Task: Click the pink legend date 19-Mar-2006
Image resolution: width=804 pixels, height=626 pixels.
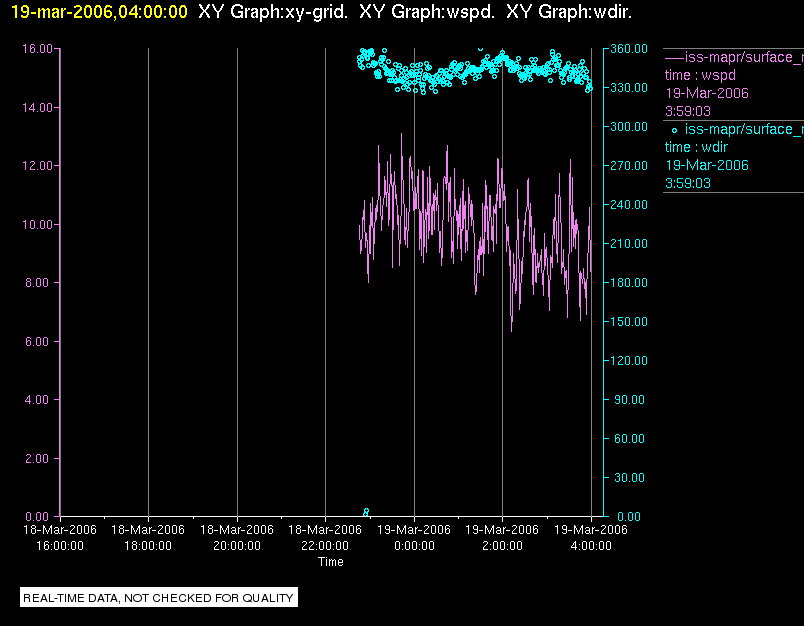Action: click(x=707, y=93)
